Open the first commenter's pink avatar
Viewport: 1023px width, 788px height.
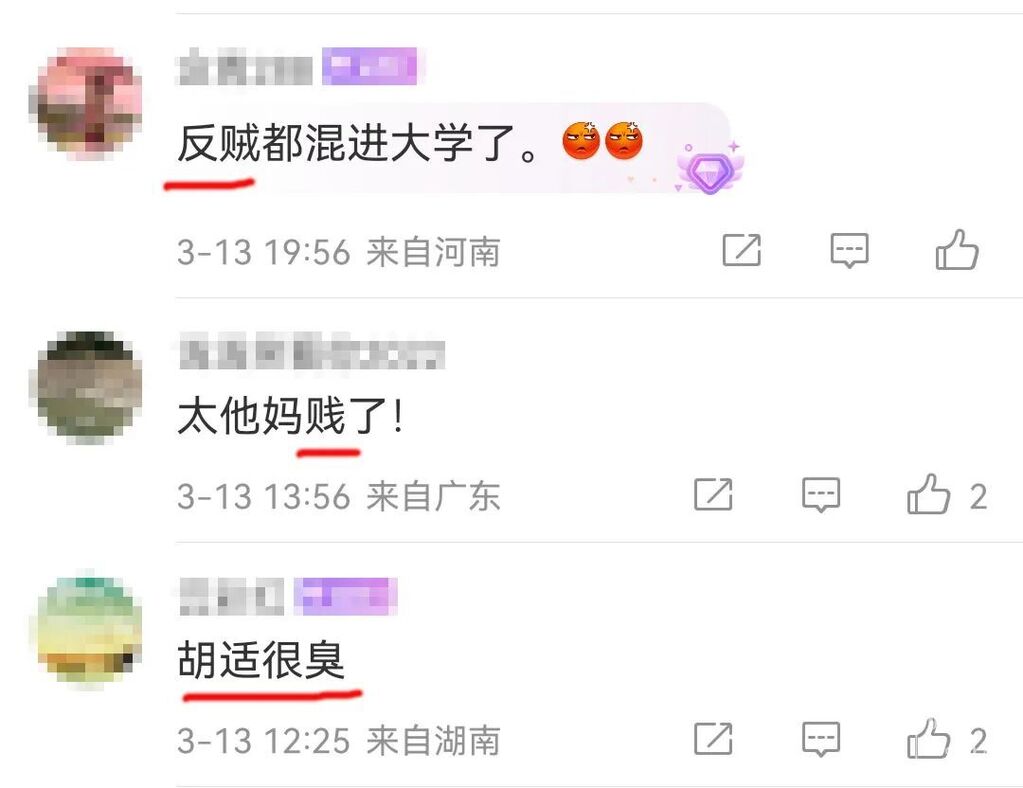pos(87,102)
